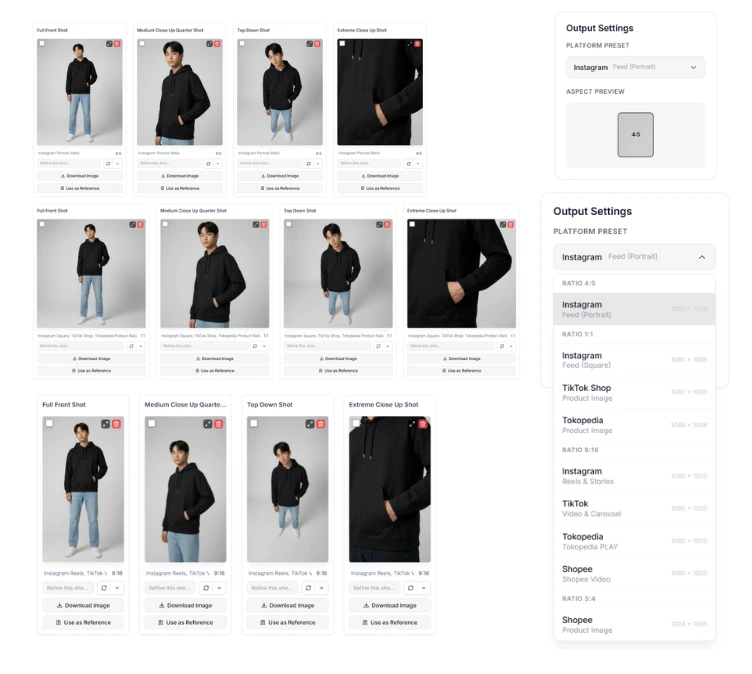The height and width of the screenshot is (674, 752).
Task: Enlarge the 9:16 Top Down Shot image
Action: point(310,424)
